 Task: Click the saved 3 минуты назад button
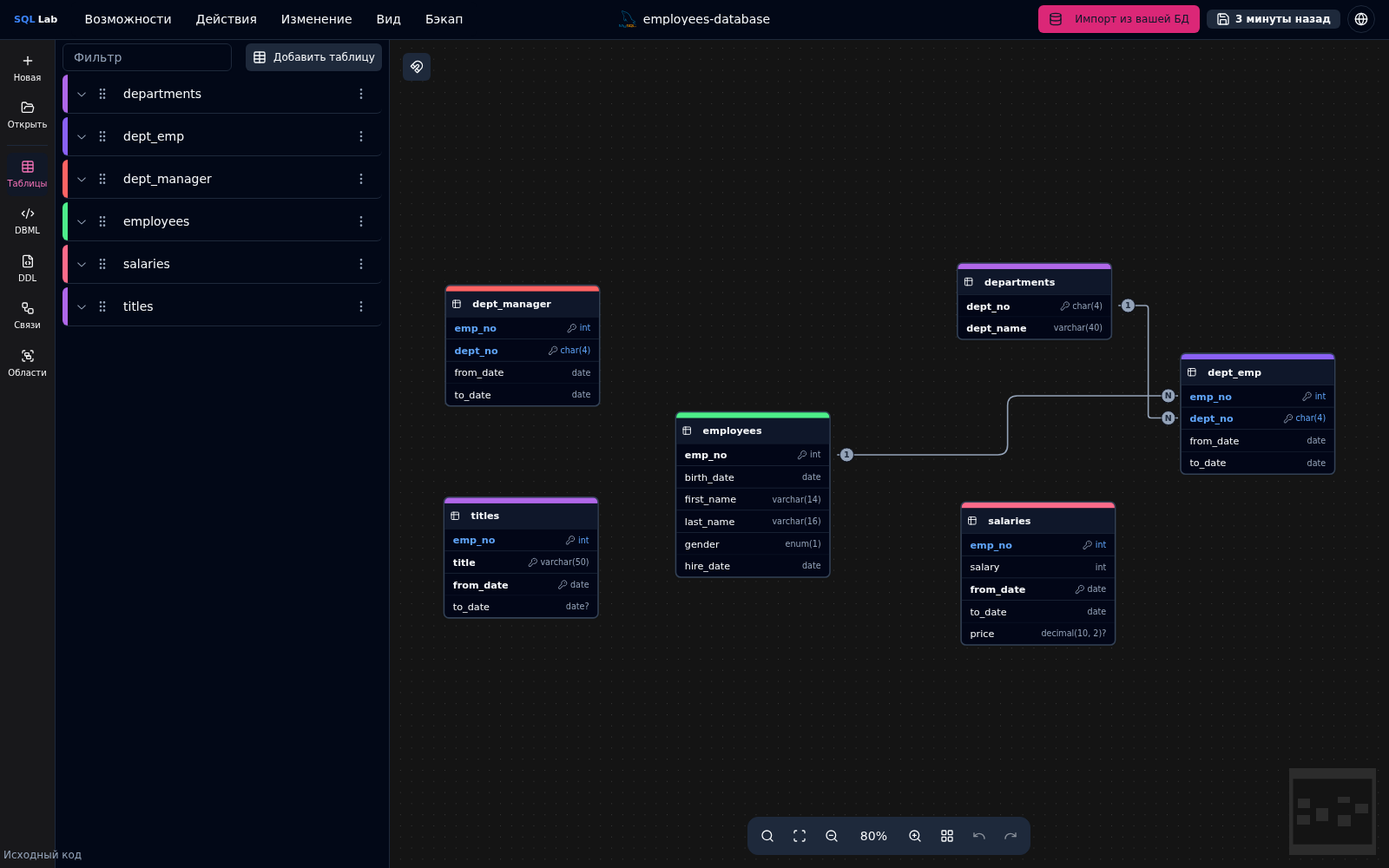(x=1274, y=19)
